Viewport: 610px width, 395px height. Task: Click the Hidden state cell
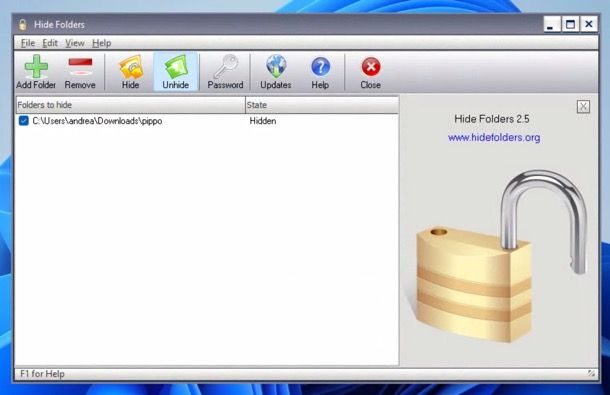coord(263,121)
